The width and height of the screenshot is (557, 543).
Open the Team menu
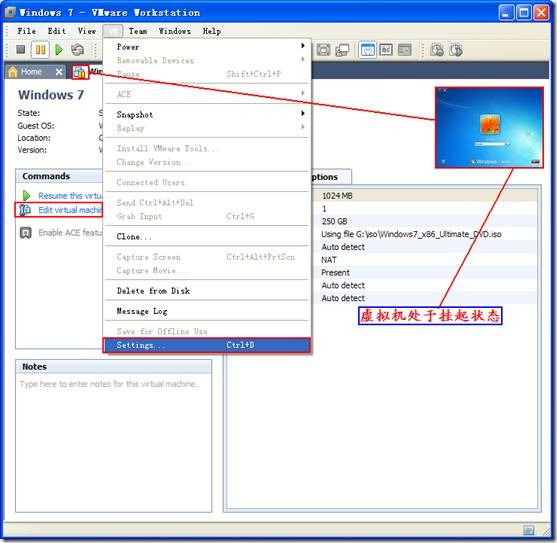tap(138, 31)
